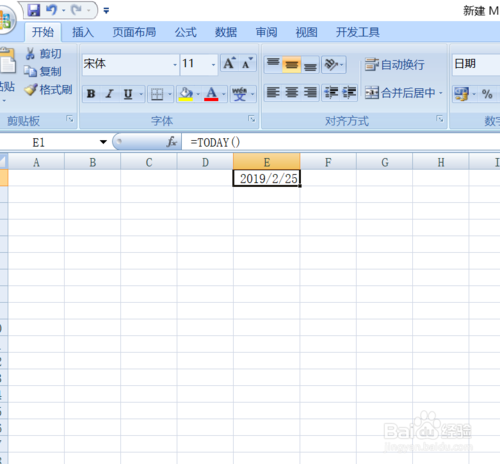This screenshot has height=464, width=500.
Task: Switch to the 公式 ribbon tab
Action: pyautogui.click(x=186, y=32)
